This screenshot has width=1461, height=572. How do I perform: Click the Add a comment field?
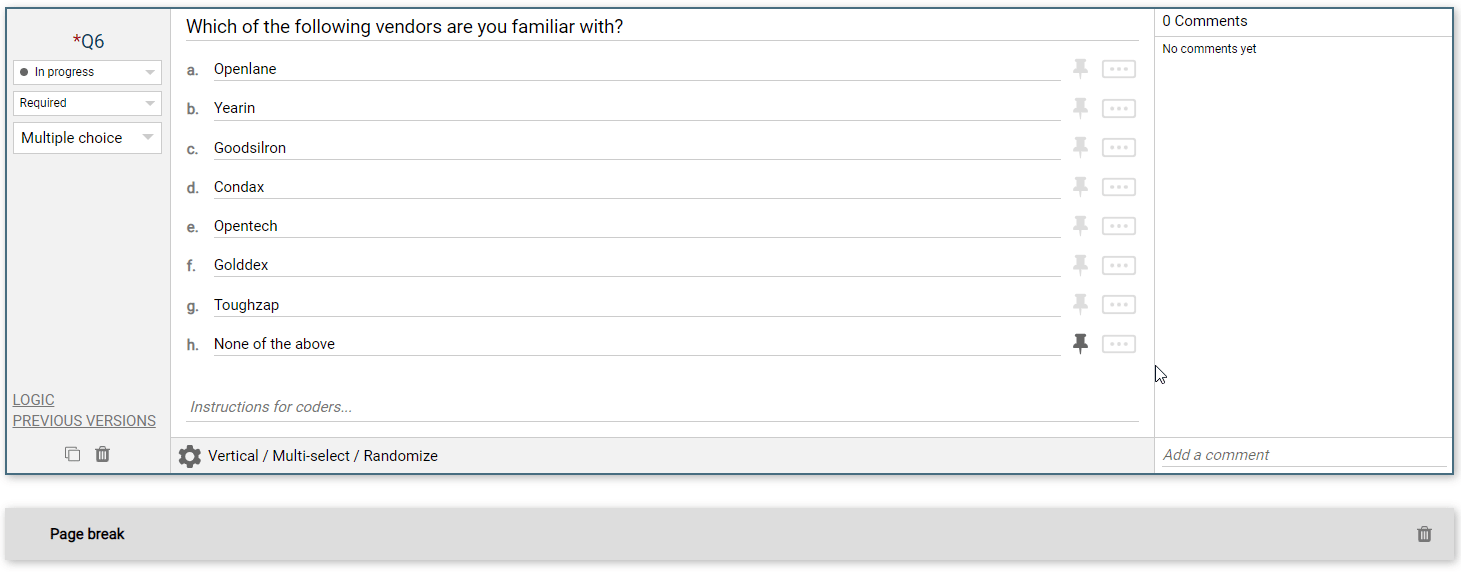tap(1303, 455)
